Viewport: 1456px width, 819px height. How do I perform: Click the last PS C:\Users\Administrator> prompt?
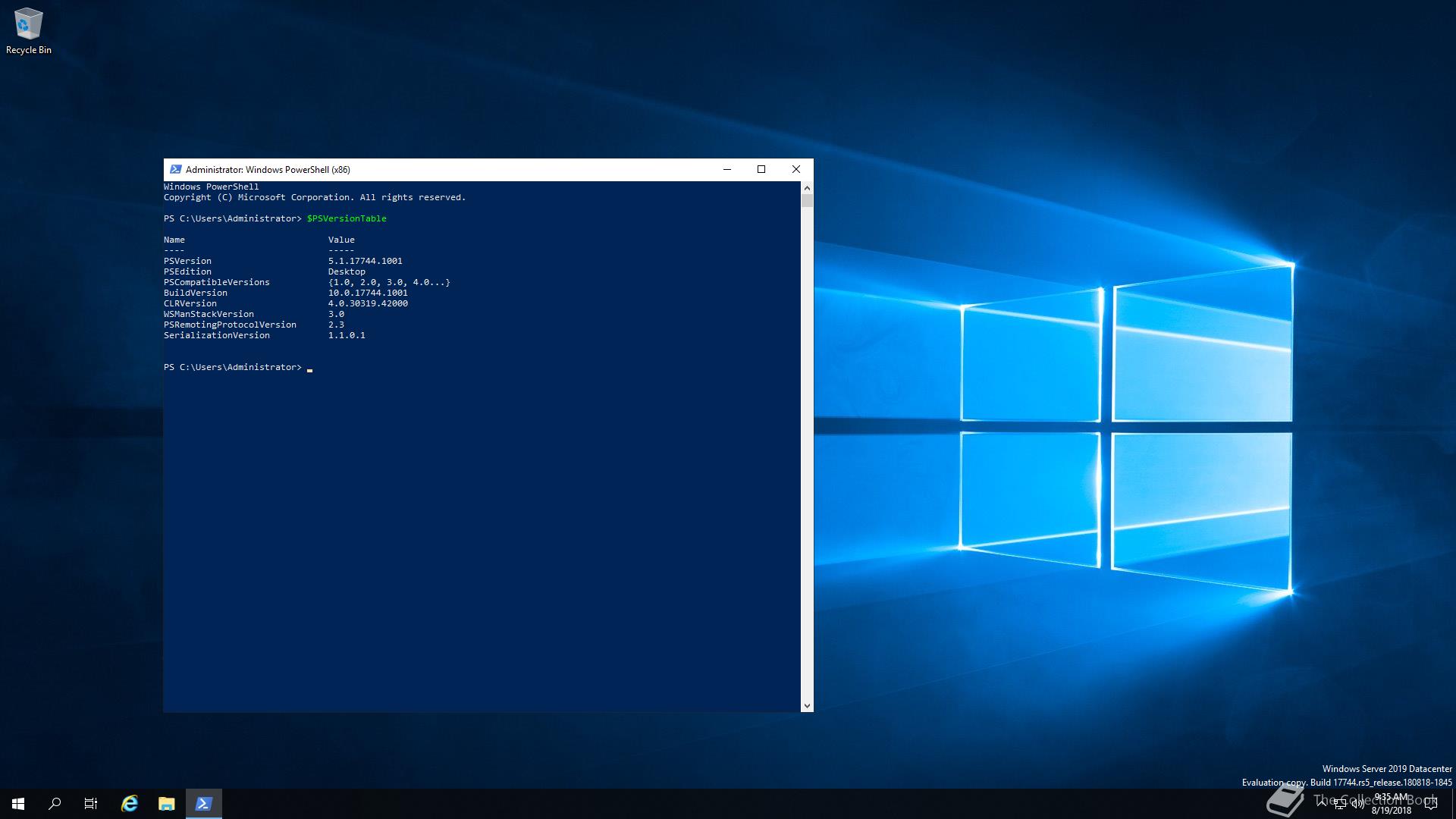[233, 367]
